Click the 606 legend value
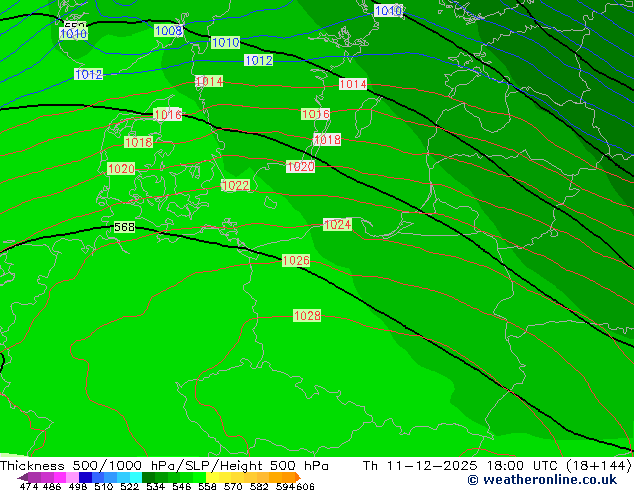 305,486
